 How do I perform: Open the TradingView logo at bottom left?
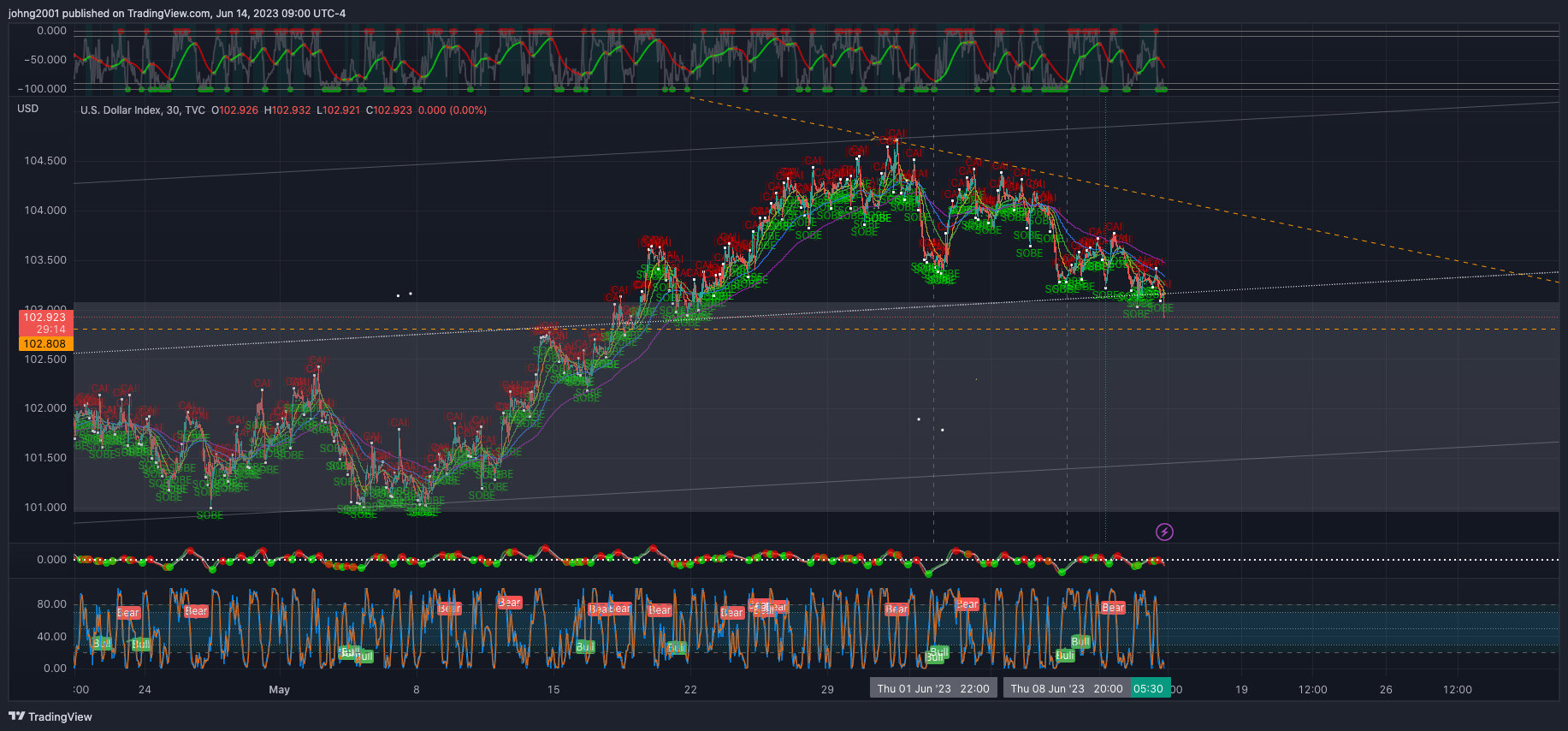click(50, 716)
